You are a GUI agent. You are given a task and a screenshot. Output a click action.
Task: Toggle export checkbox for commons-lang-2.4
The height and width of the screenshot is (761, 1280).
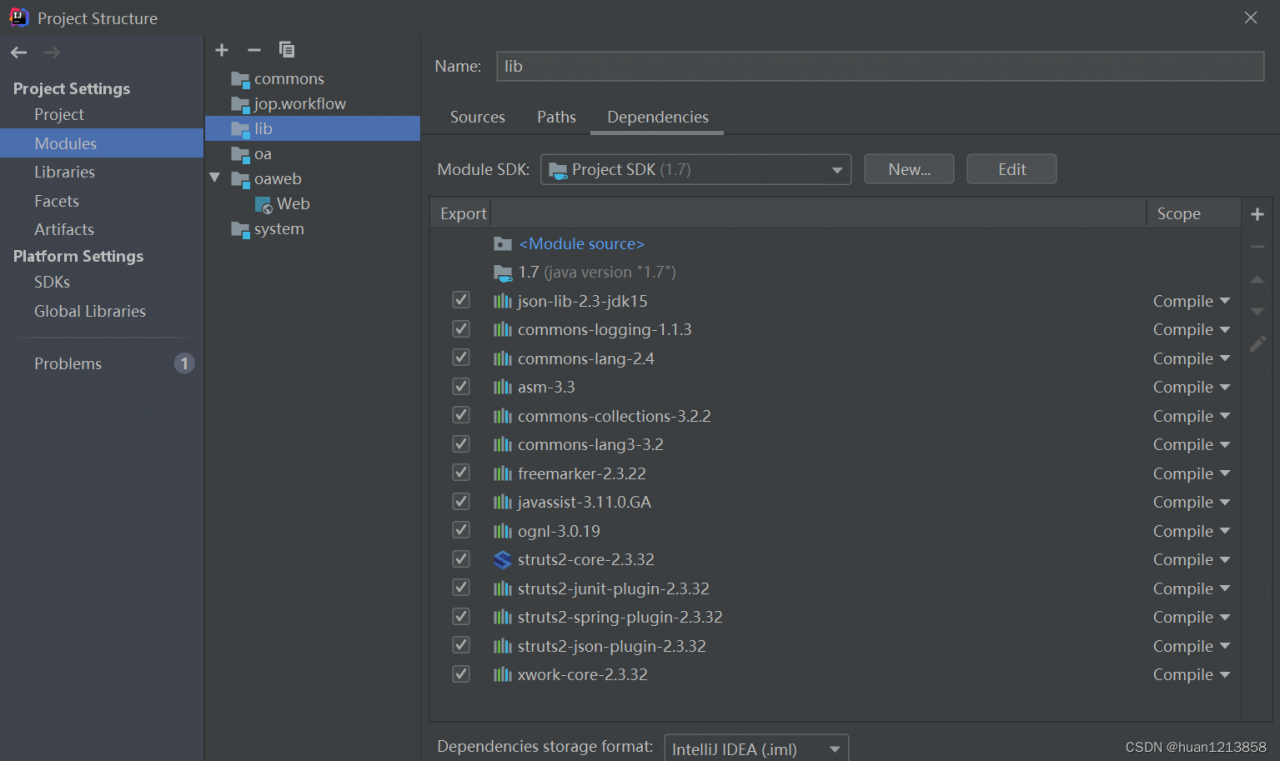tap(461, 358)
